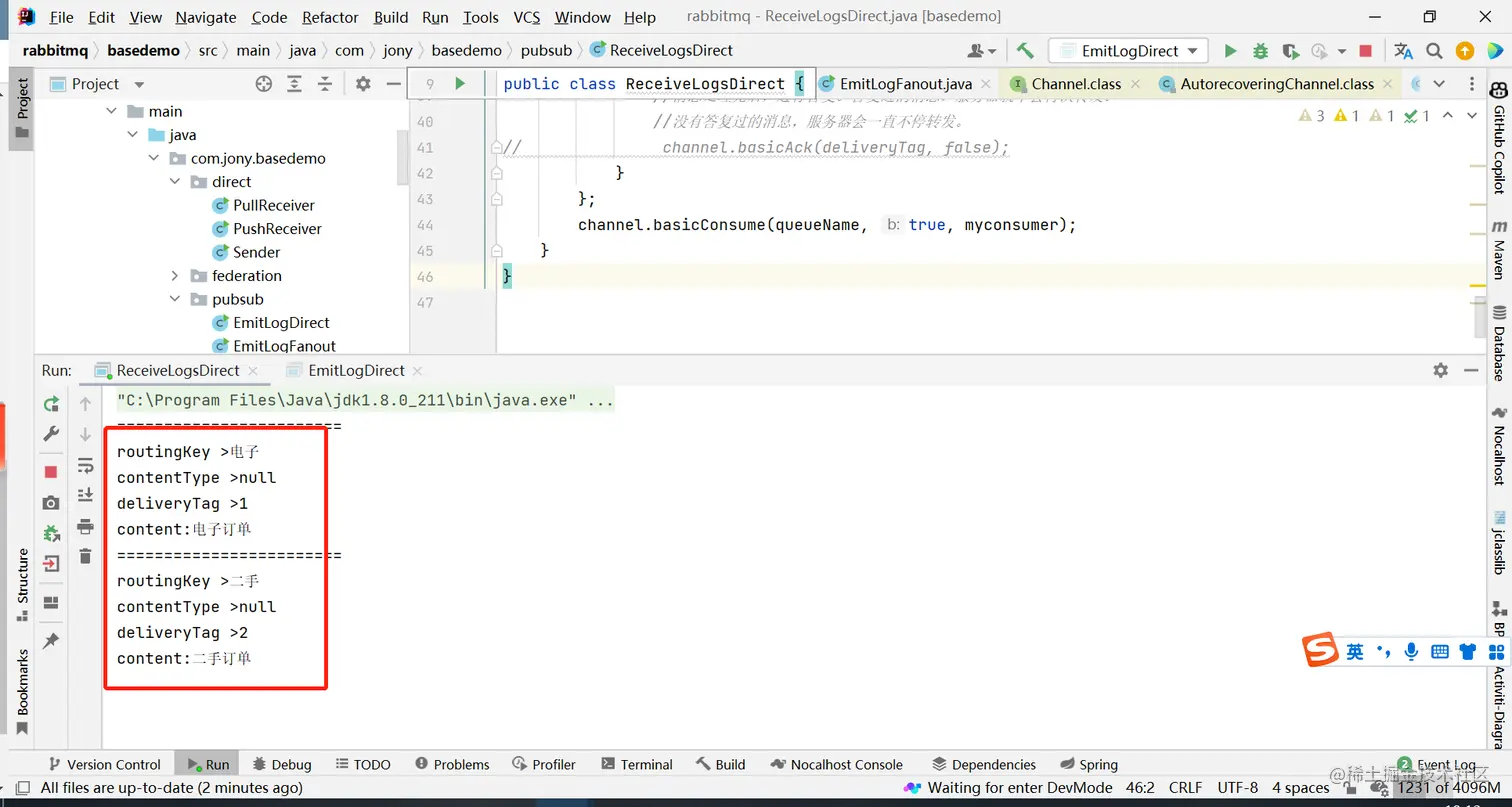Hide the Project panel with minus icon
This screenshot has height=807, width=1512.
(x=394, y=84)
